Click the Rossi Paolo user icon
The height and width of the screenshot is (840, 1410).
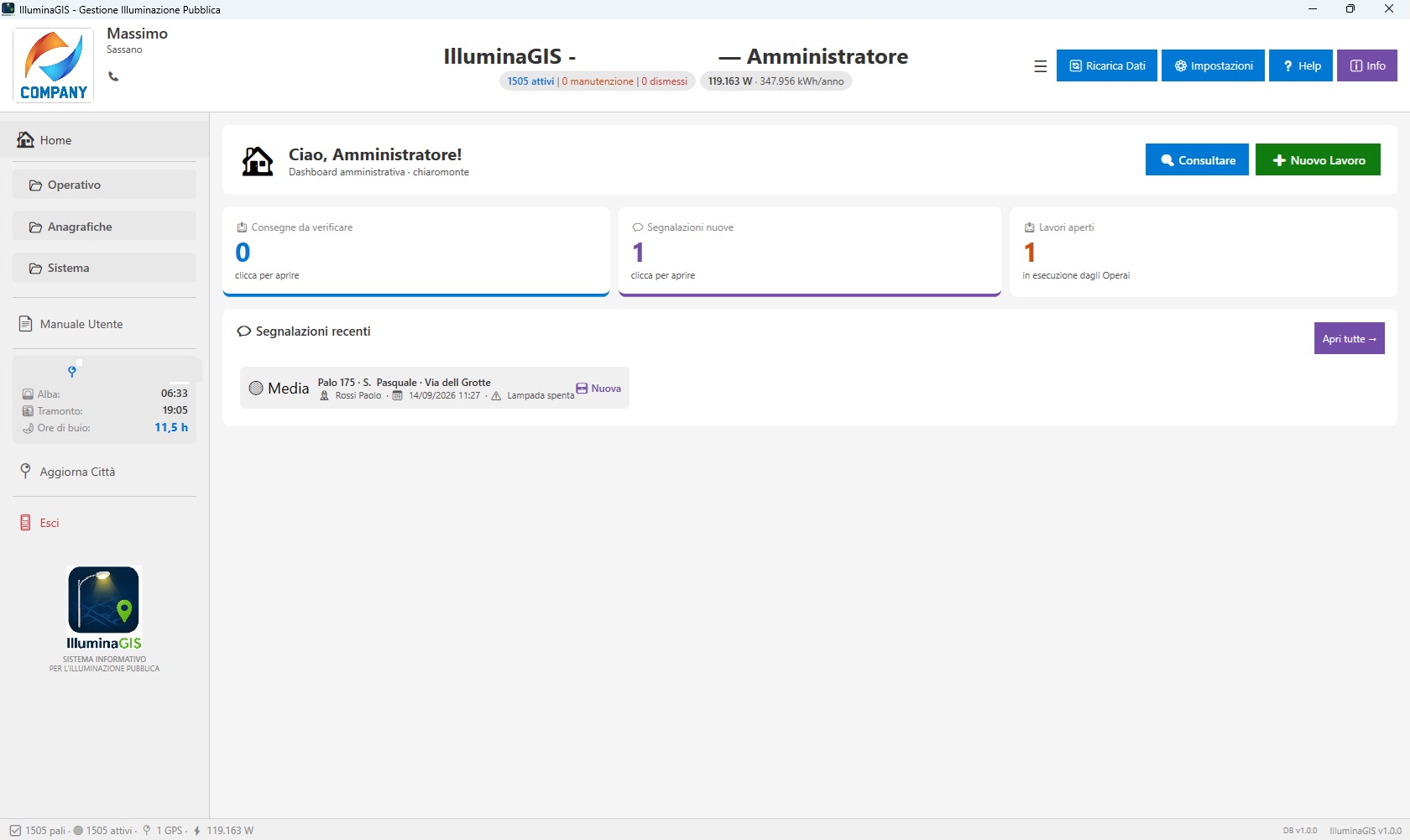324,396
